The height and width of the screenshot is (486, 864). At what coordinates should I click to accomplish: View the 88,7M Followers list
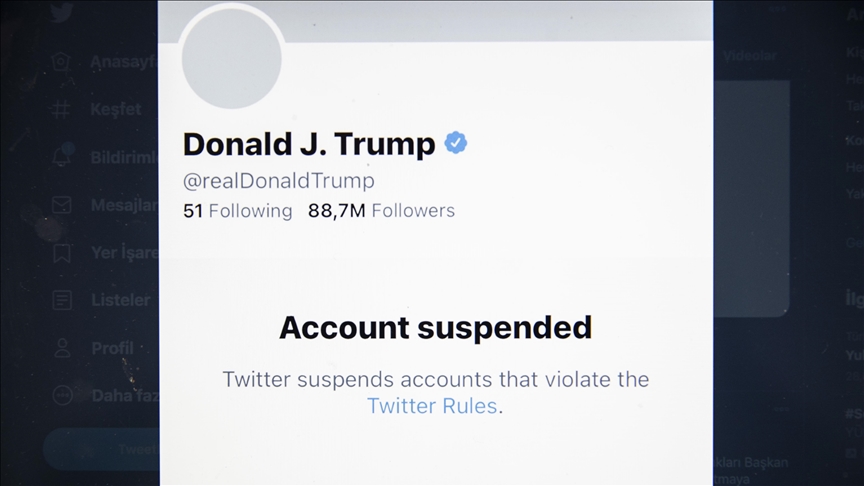tap(381, 211)
